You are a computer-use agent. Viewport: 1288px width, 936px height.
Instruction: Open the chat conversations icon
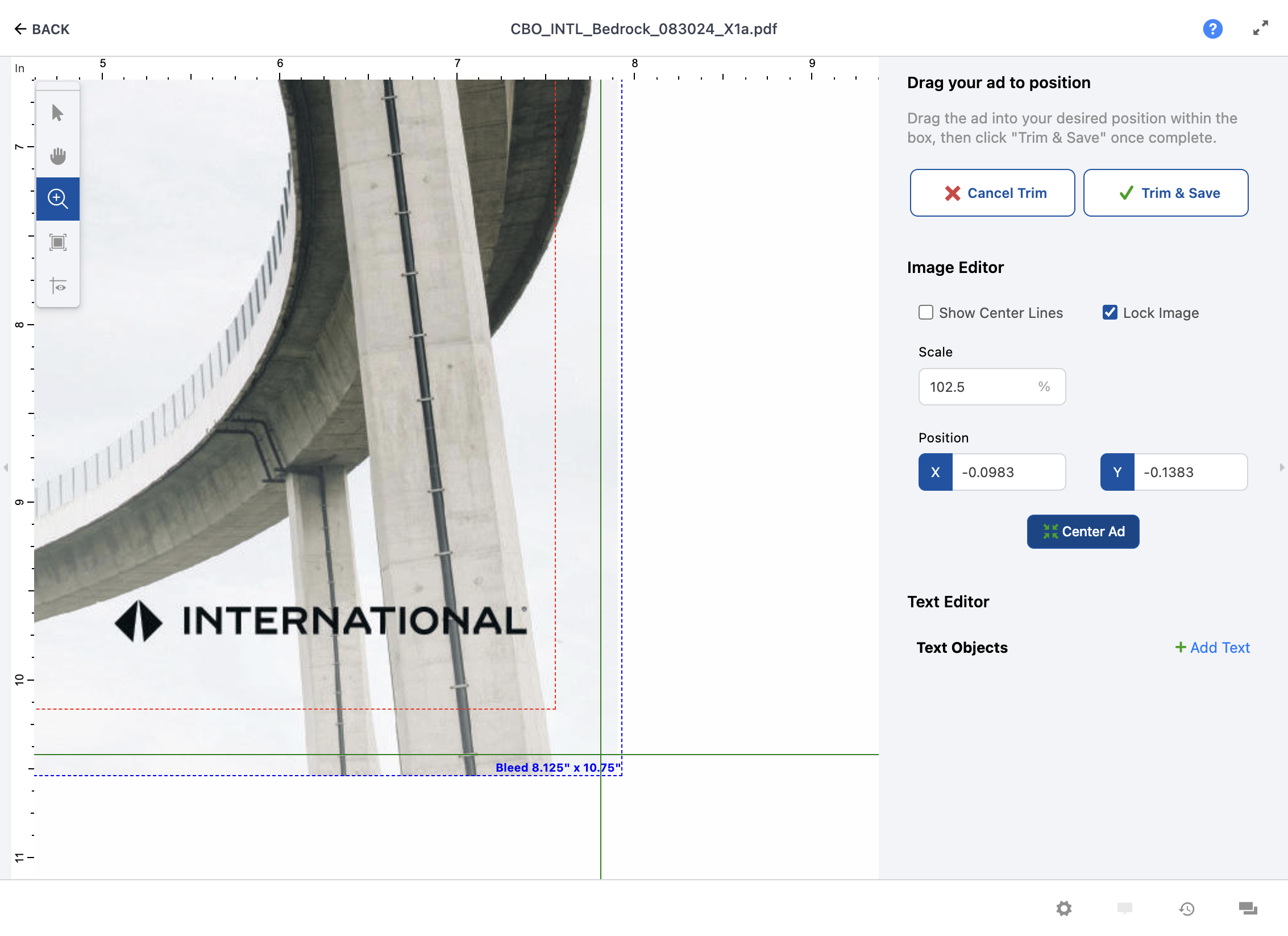[x=1248, y=908]
